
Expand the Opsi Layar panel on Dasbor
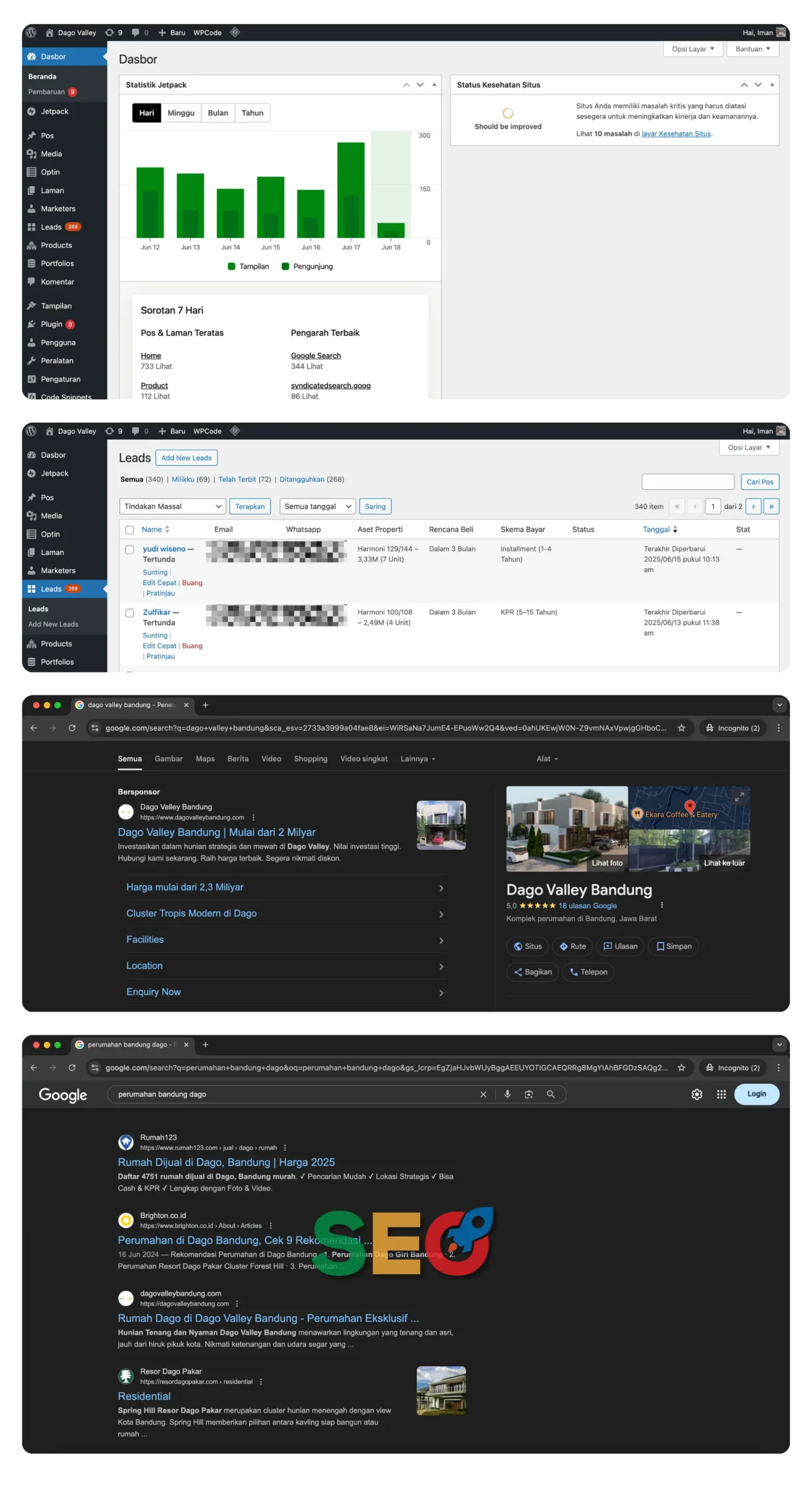[693, 49]
